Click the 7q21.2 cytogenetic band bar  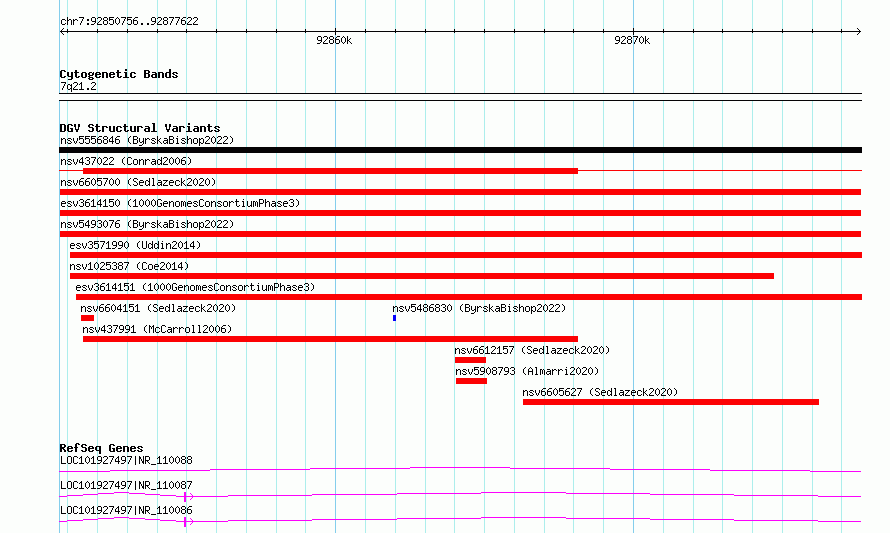click(460, 97)
